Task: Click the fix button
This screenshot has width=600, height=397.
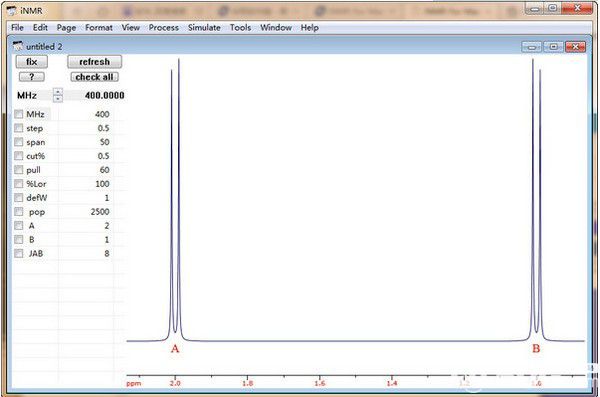Action: (32, 62)
